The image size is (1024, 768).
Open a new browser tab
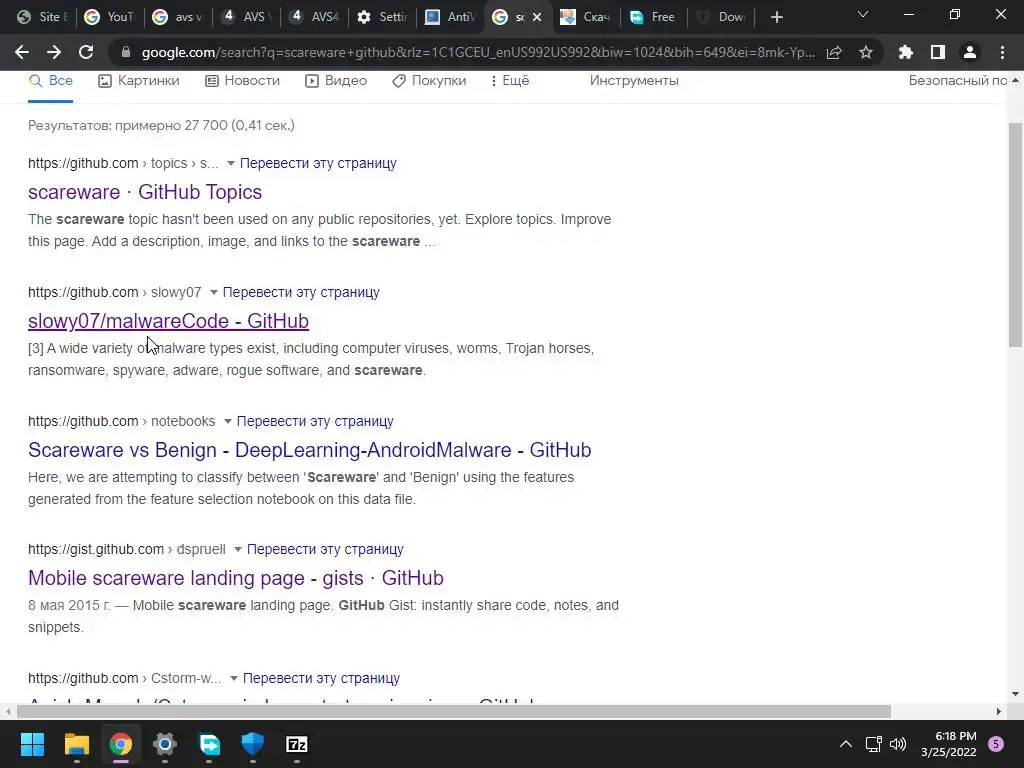click(x=776, y=17)
